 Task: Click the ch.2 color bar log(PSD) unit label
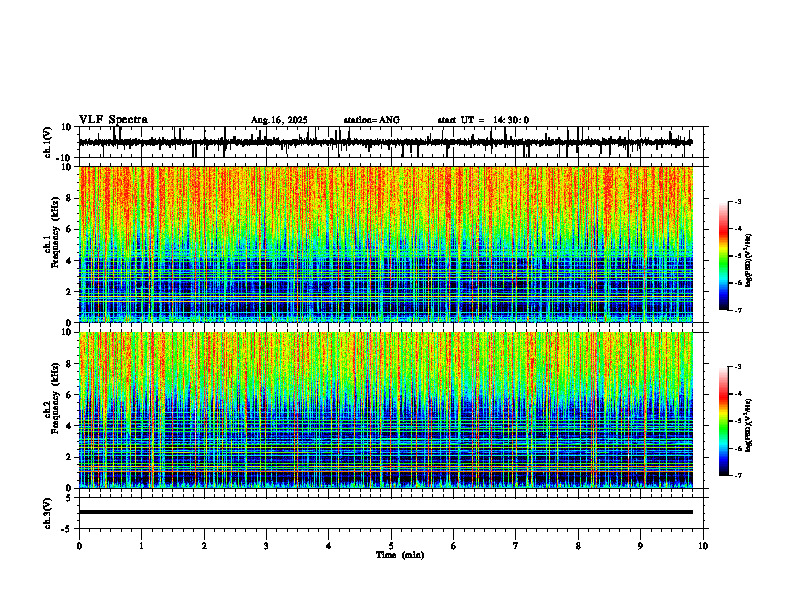click(749, 425)
